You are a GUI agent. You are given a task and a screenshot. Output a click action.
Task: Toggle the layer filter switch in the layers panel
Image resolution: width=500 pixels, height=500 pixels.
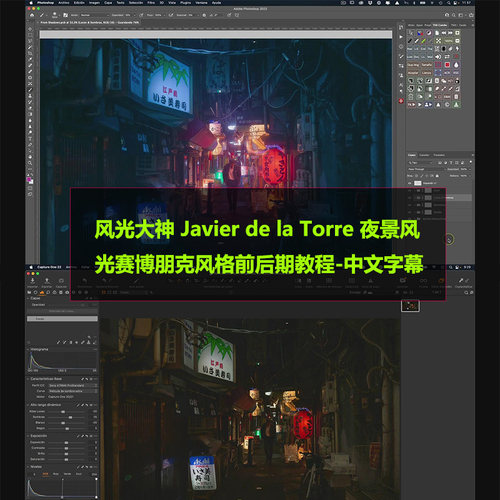coord(471,162)
